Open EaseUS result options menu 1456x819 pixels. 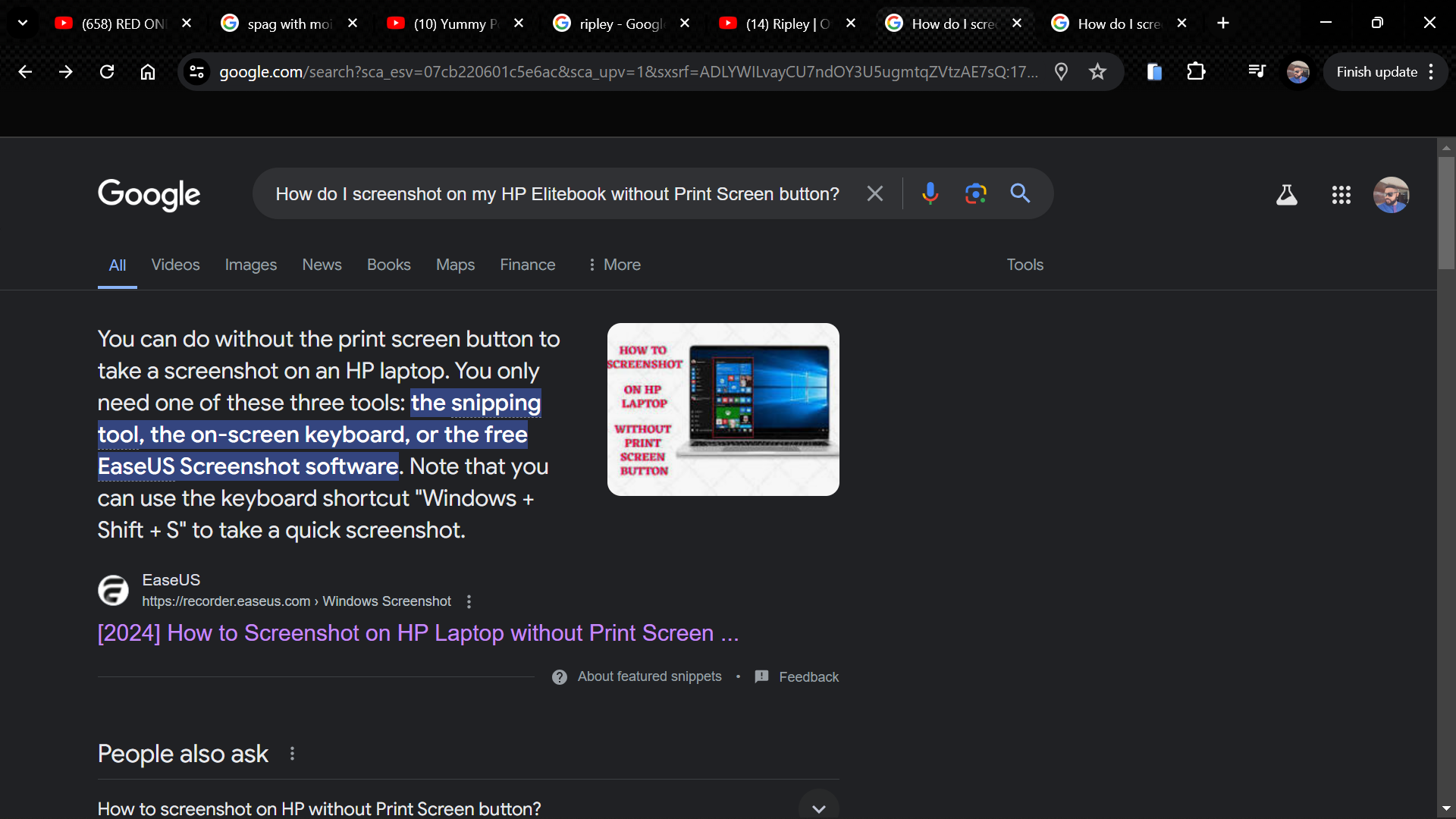469,601
